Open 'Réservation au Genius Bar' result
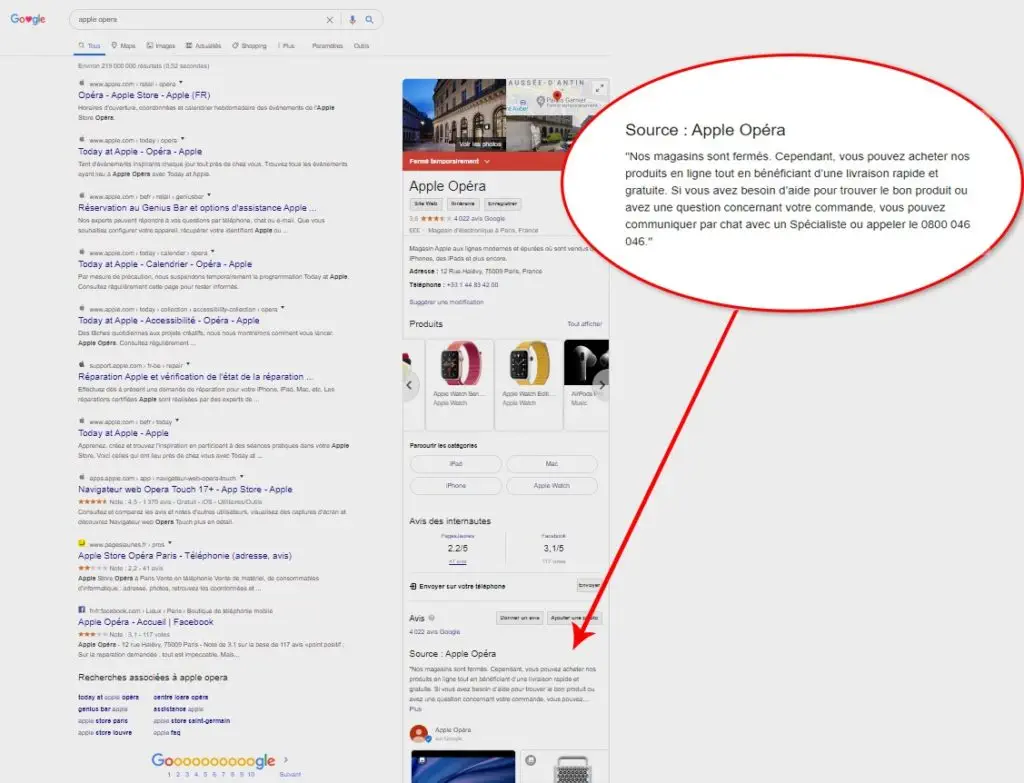This screenshot has width=1024, height=783. pos(197,208)
